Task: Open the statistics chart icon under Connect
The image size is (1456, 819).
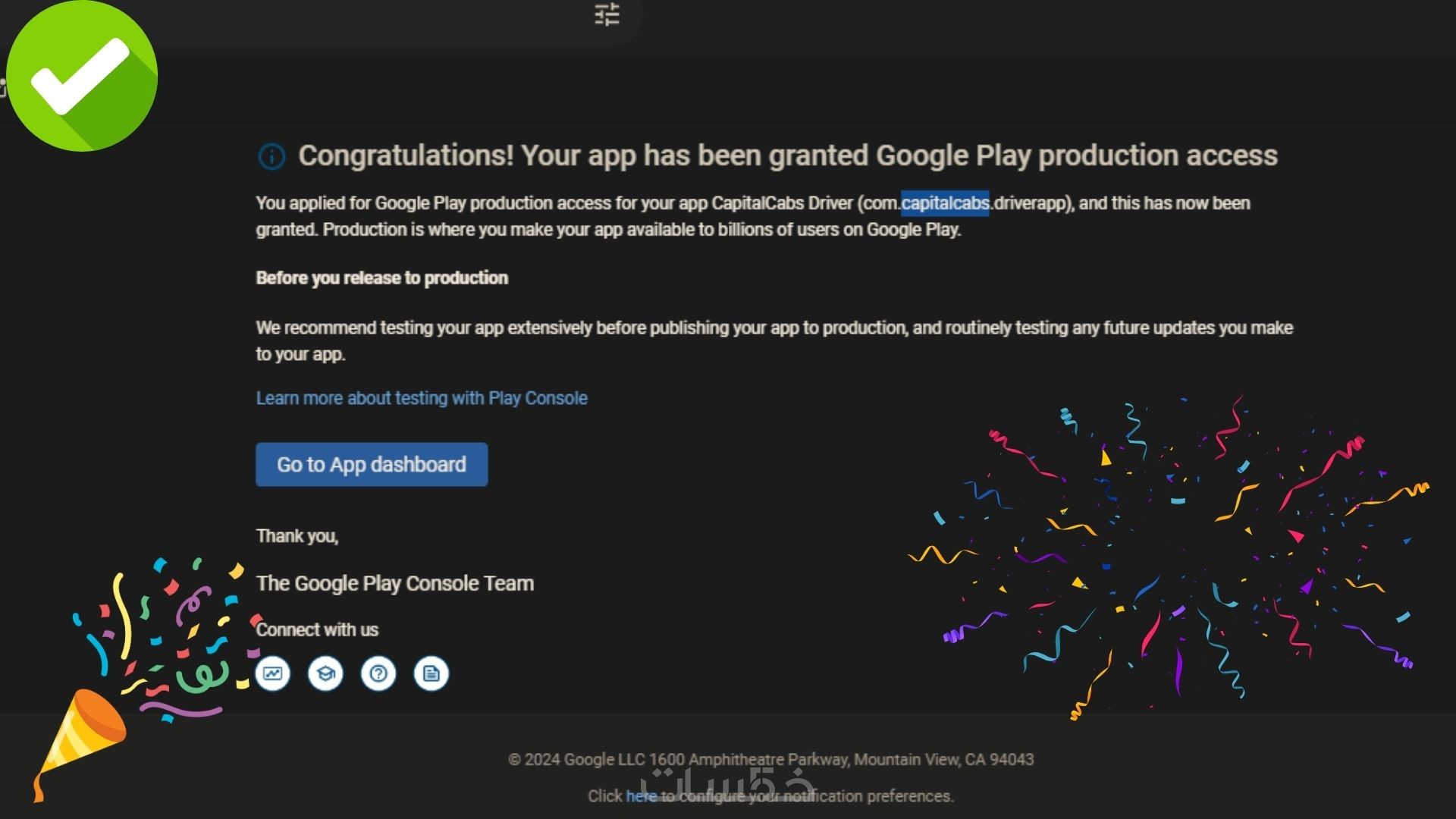Action: (x=273, y=673)
